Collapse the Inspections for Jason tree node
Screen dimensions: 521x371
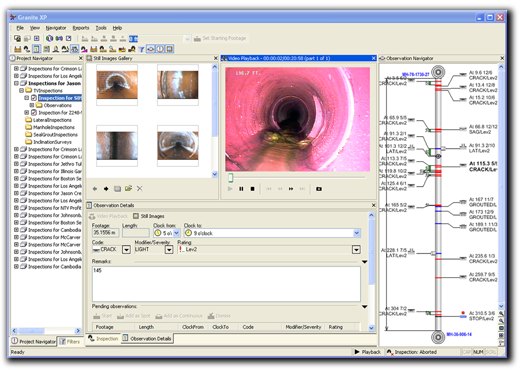[16, 83]
